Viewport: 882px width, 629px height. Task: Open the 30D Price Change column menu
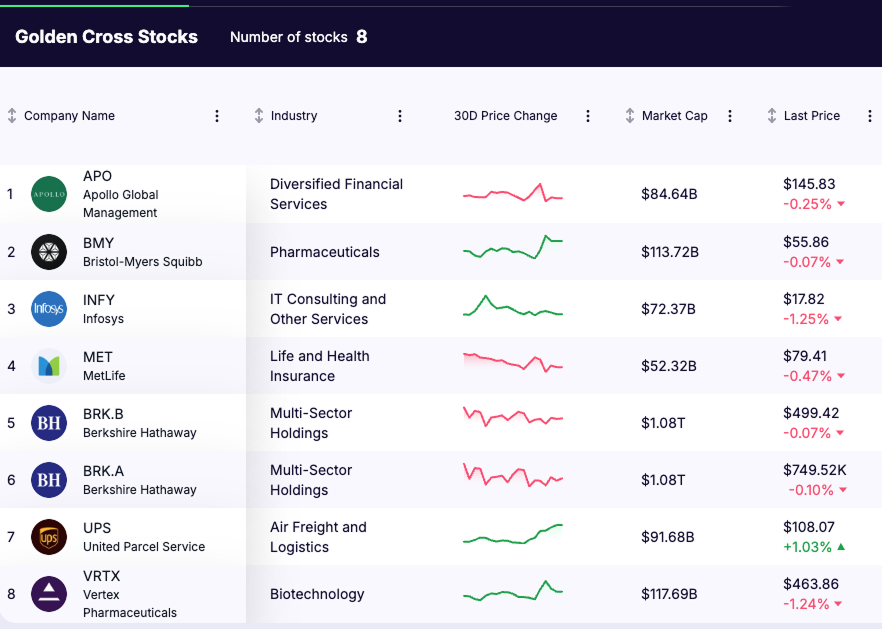pos(589,115)
